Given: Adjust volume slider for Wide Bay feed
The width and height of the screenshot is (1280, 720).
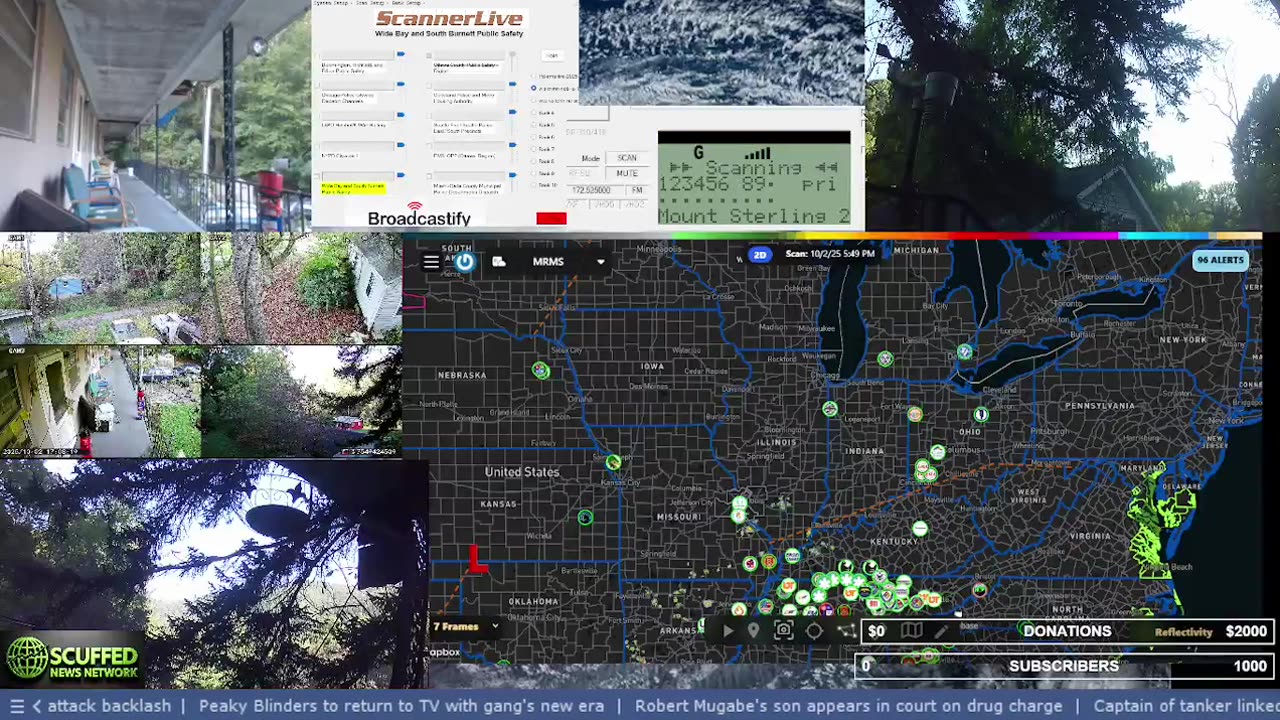Looking at the screenshot, I should pos(401,175).
